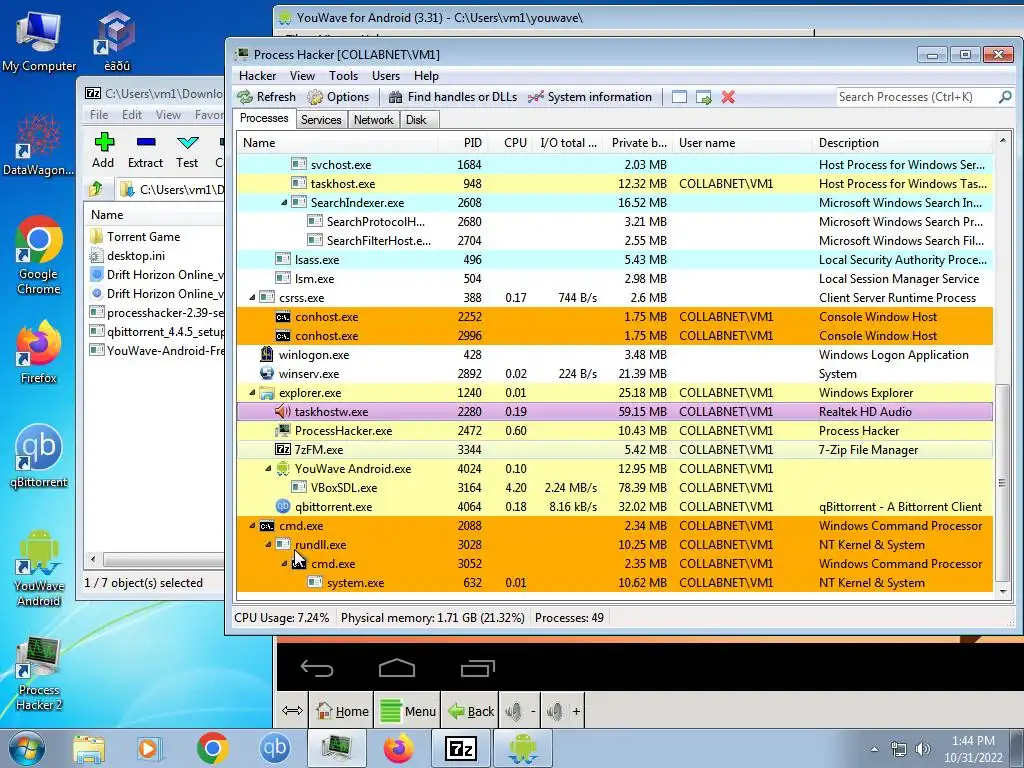The width and height of the screenshot is (1024, 768).
Task: Open Find handles or DLLs
Action: pyautogui.click(x=453, y=97)
